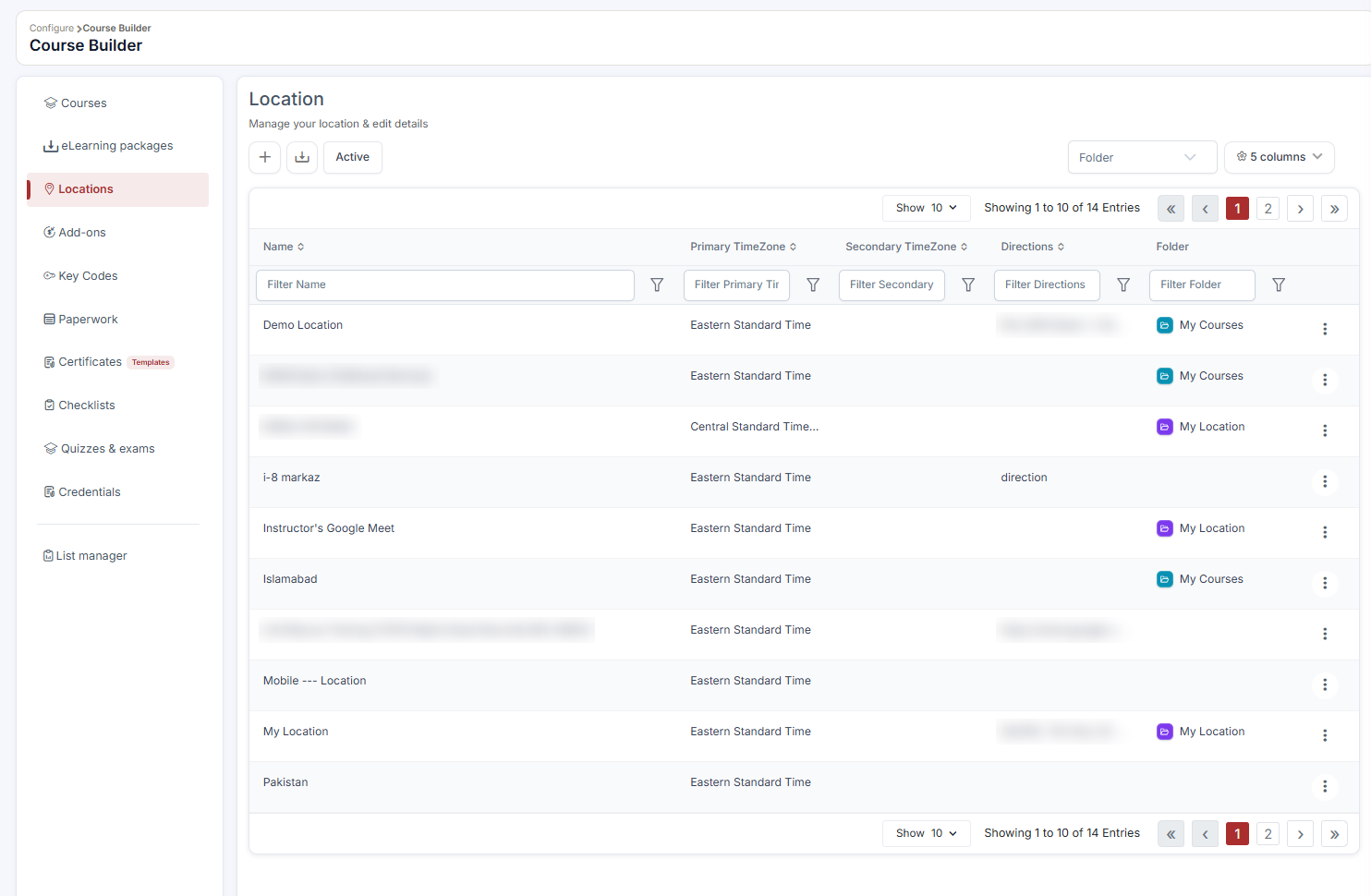This screenshot has width=1371, height=896.
Task: Go to next page using bottom right arrow
Action: coord(1300,834)
